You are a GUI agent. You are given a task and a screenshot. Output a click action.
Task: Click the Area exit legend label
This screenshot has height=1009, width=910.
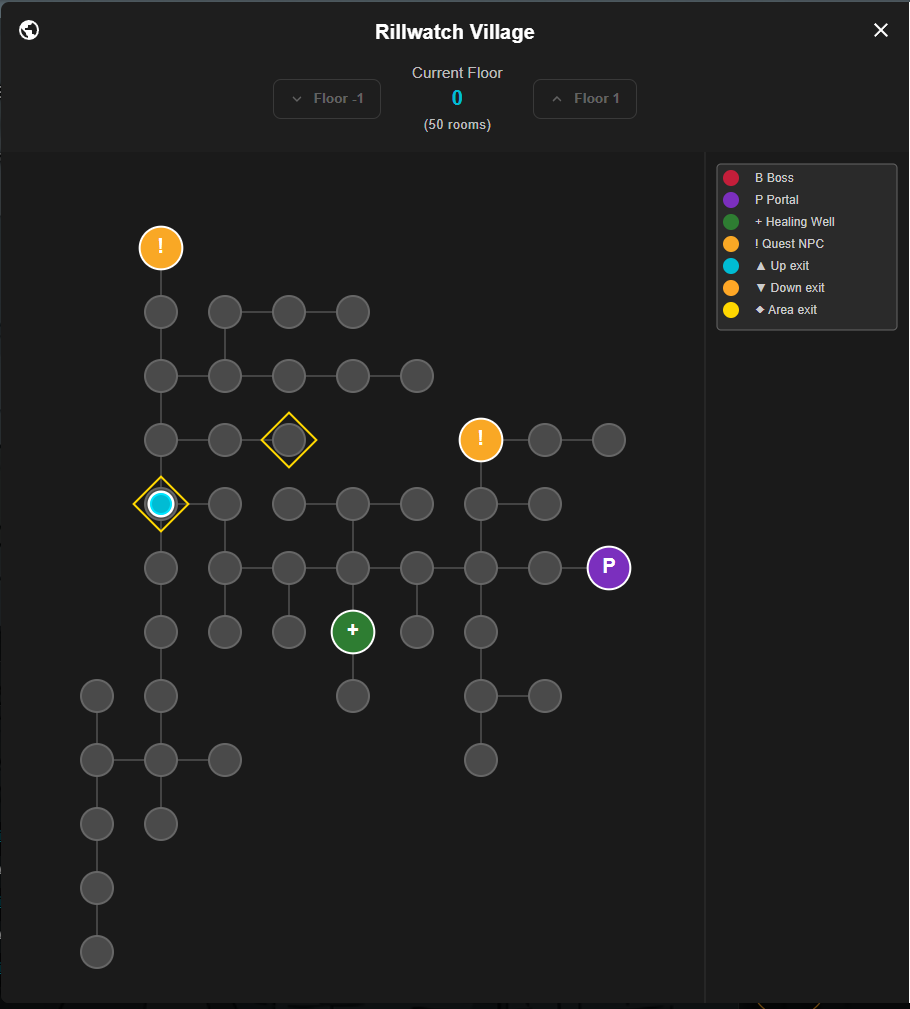[792, 310]
